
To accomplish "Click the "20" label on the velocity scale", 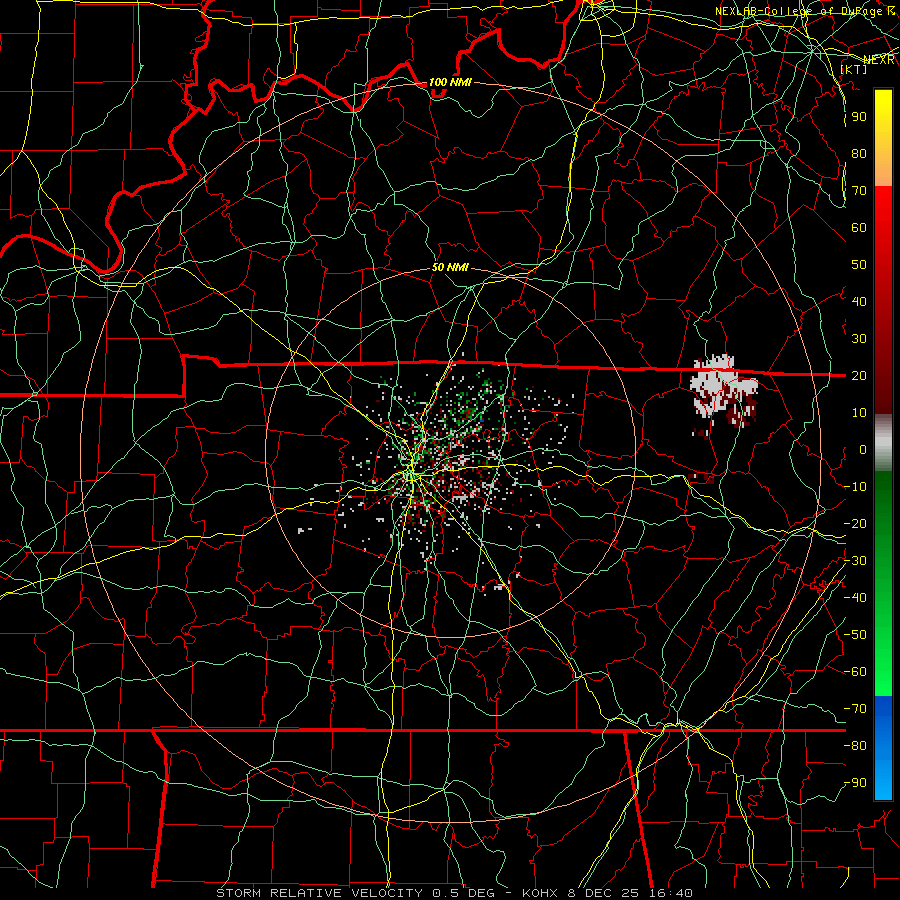I will [859, 375].
